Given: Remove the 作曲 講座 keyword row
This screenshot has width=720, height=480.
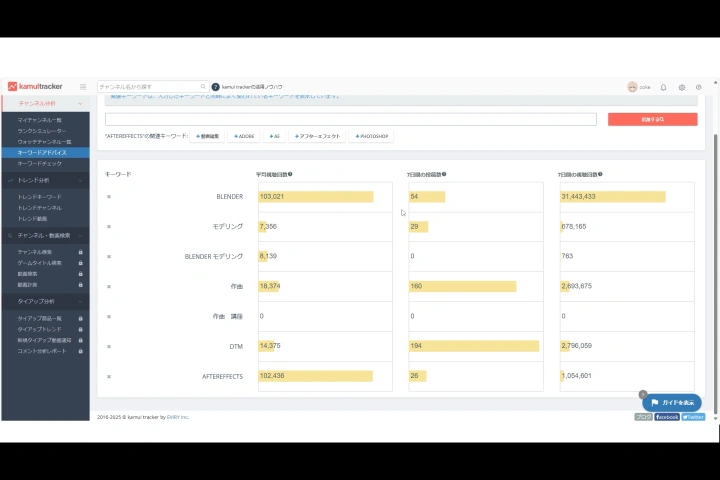Looking at the screenshot, I should click(109, 316).
